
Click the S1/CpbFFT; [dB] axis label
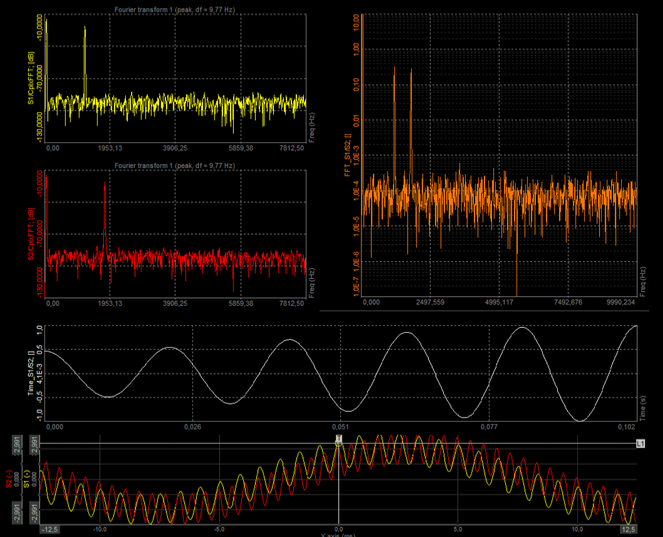coord(30,78)
